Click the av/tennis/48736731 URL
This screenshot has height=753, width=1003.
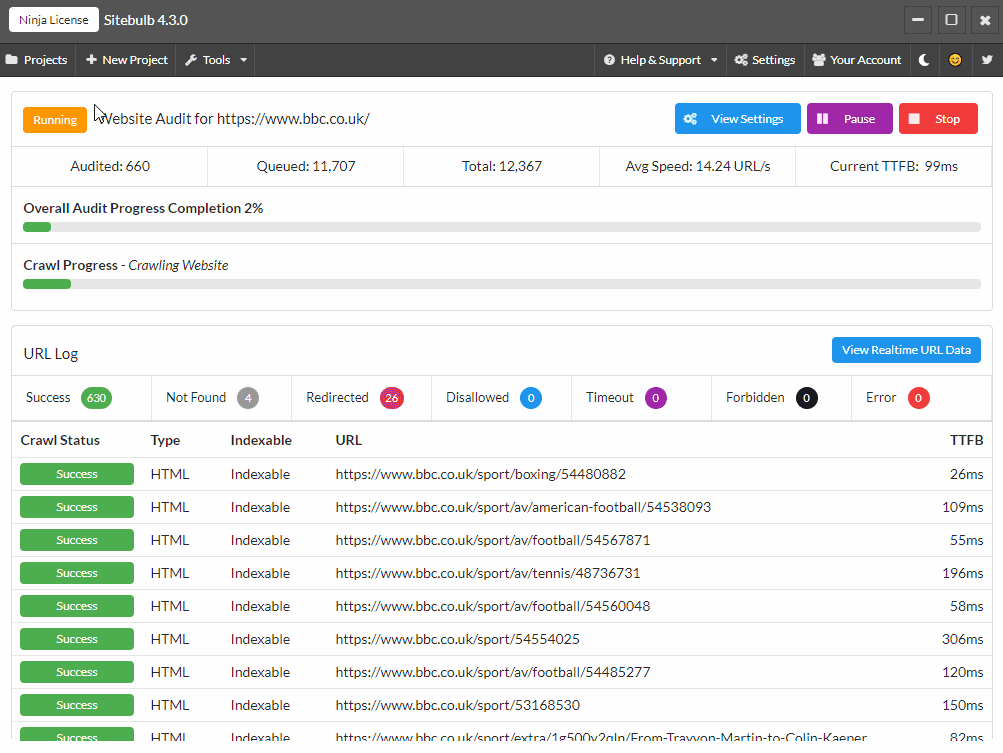click(487, 573)
